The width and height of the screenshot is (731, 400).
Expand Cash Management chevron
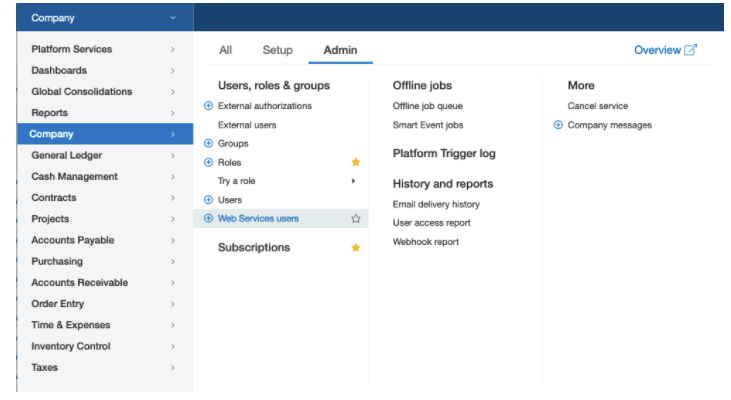[172, 177]
